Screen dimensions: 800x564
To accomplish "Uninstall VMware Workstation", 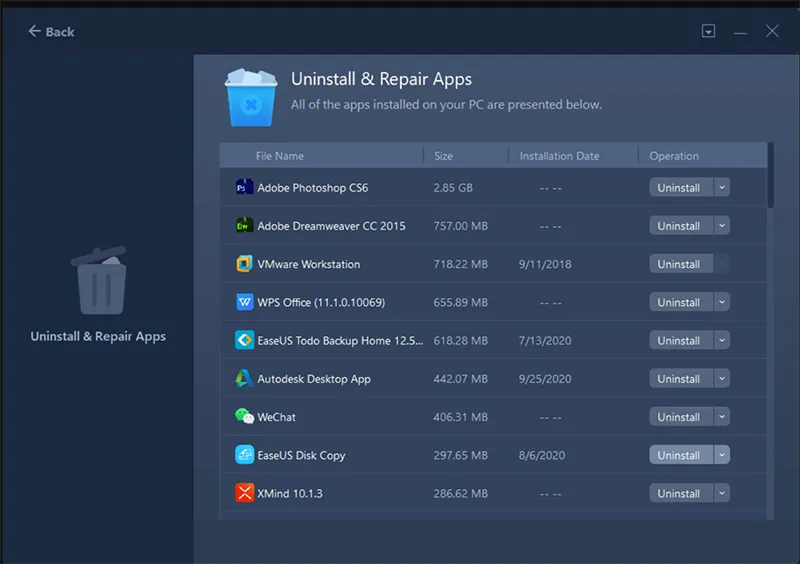I will 681,264.
